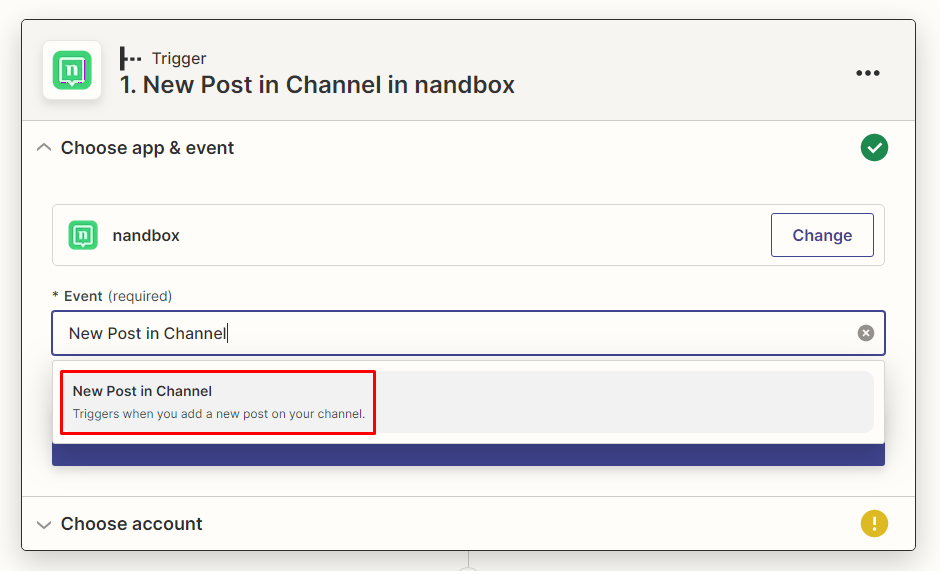Click the large nandbox app logo
Screen dimensions: 940x571
[x=72, y=71]
